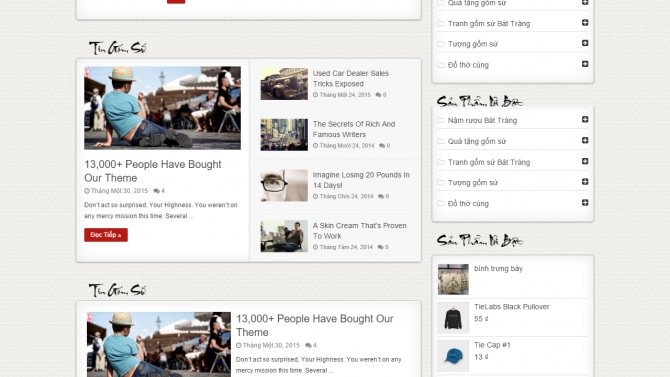670x377 pixels.
Task: Click featured photo in bottom Tin Gốm Sứ block
Action: point(159,345)
